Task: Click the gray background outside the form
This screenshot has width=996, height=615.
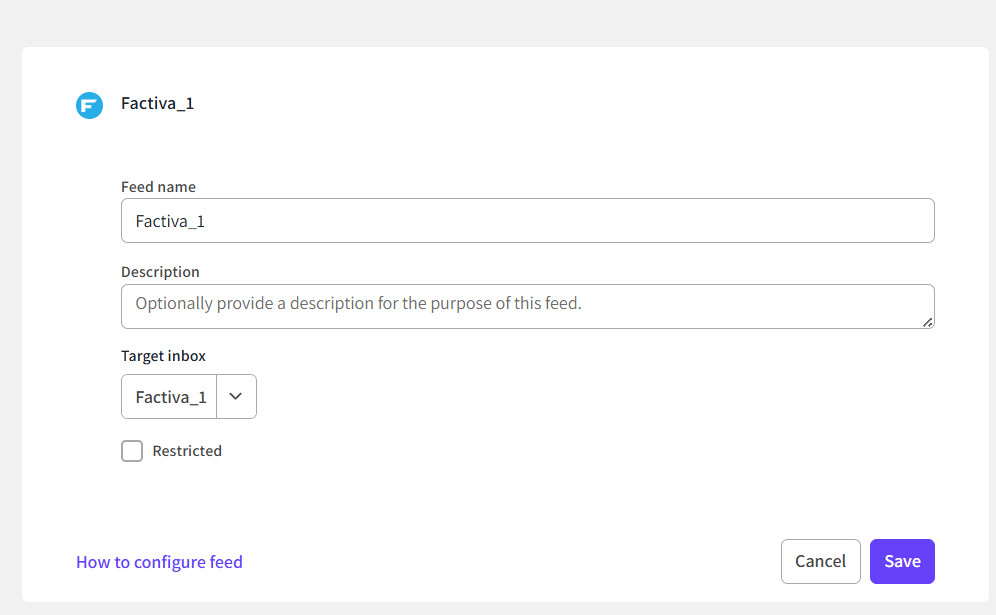Action: (x=500, y=22)
